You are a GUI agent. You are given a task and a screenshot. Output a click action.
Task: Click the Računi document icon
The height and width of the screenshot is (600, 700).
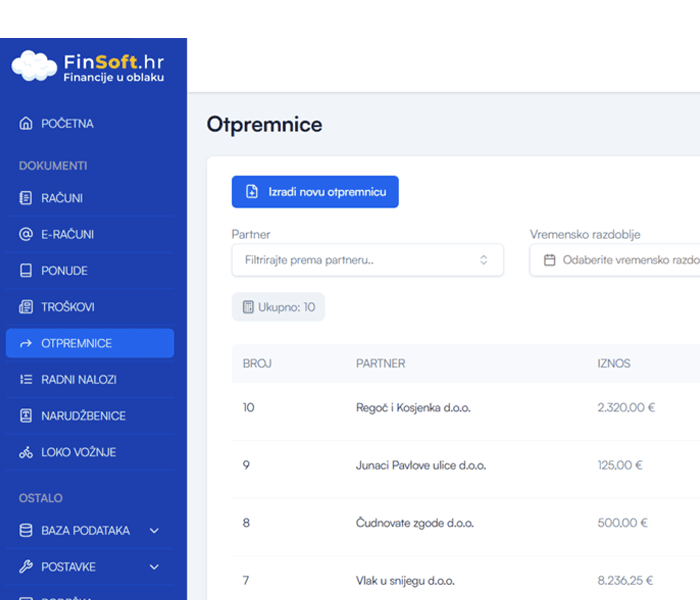coord(26,198)
